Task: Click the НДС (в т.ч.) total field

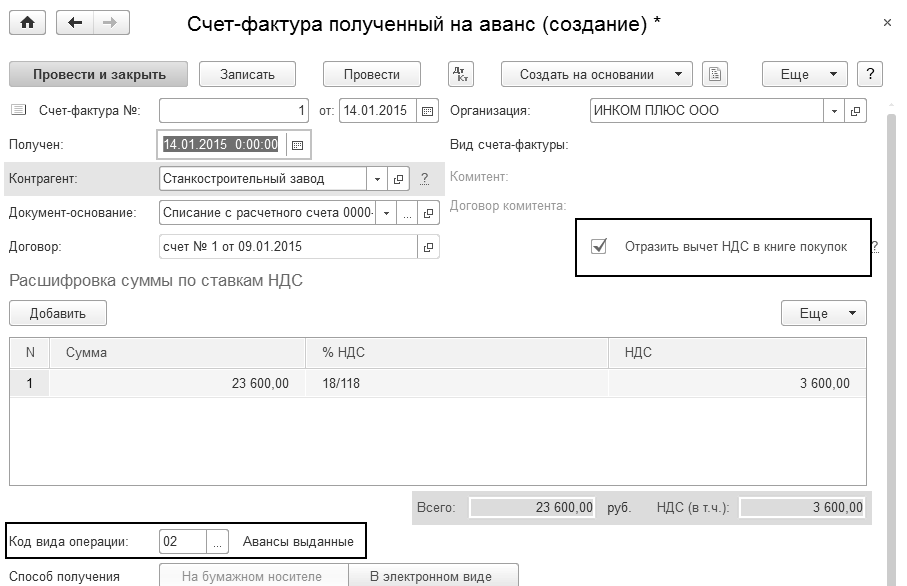Action: point(802,508)
